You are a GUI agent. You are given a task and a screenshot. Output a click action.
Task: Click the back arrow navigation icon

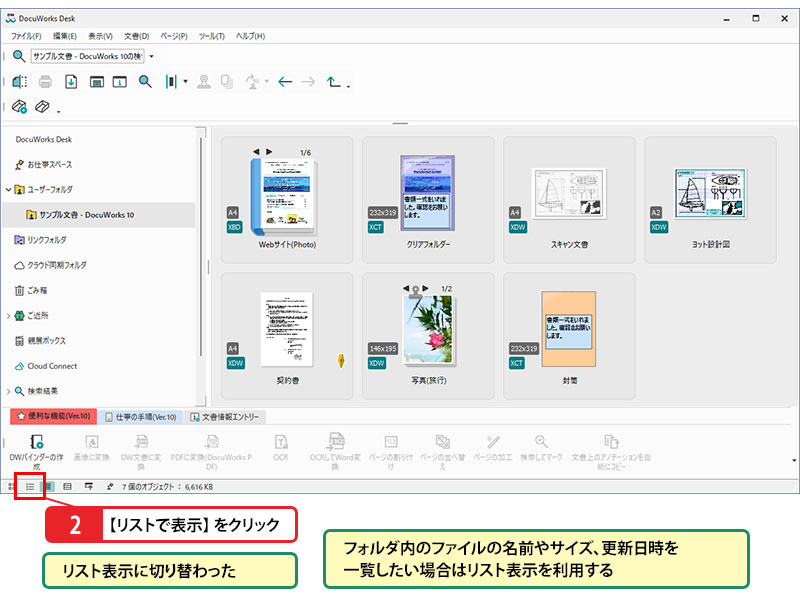pyautogui.click(x=285, y=82)
